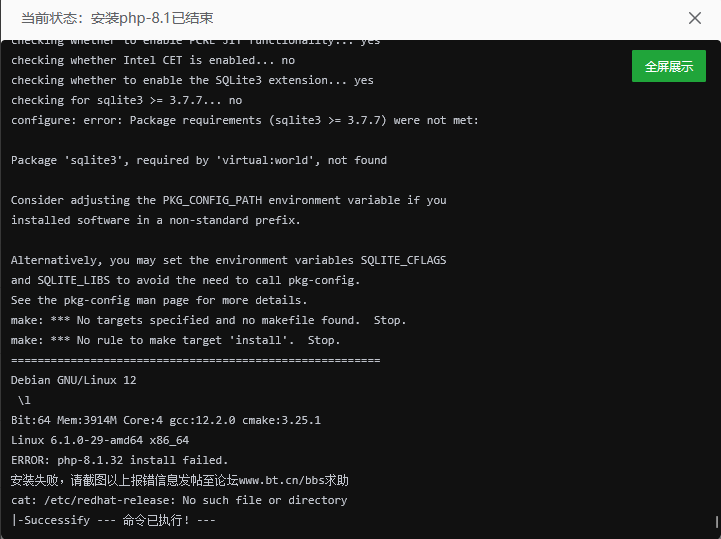The height and width of the screenshot is (539, 721).
Task: Click the line 'Consider adjusting the PKG_CONFIG_PATH environment variable'
Action: (x=229, y=201)
